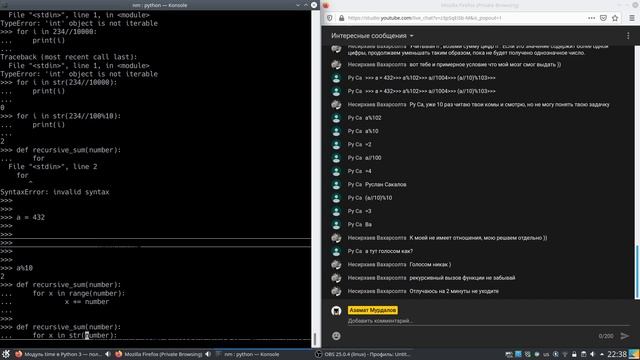This screenshot has width=640, height=360.
Task: Open live chat three-dot options menu
Action: click(628, 36)
